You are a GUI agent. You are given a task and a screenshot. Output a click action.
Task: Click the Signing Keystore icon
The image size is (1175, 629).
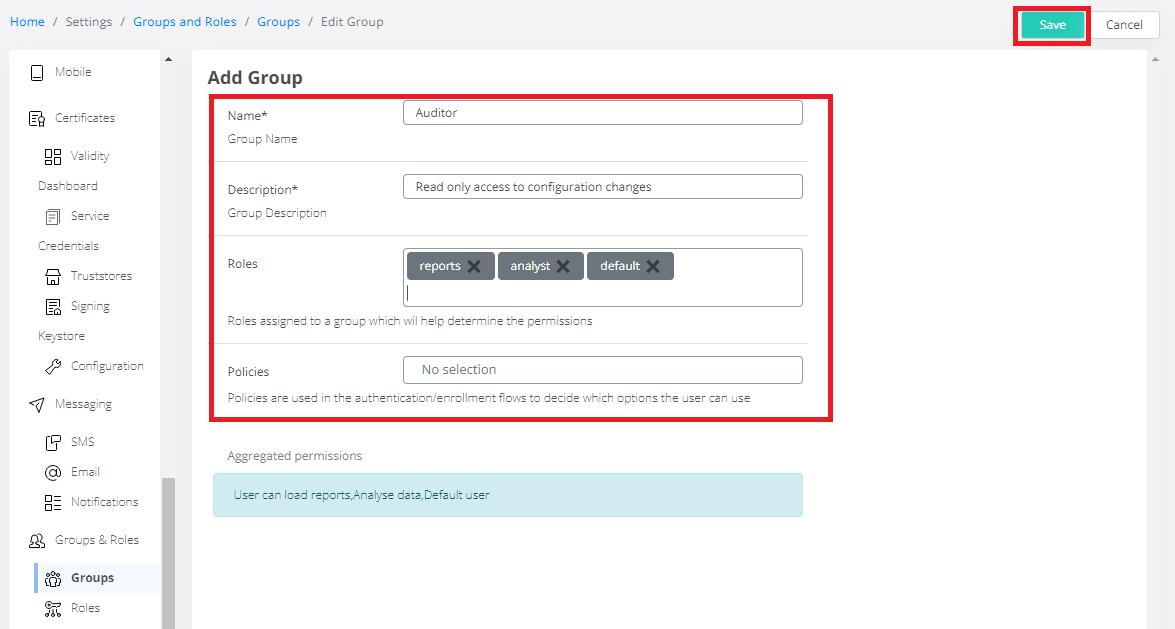53,307
